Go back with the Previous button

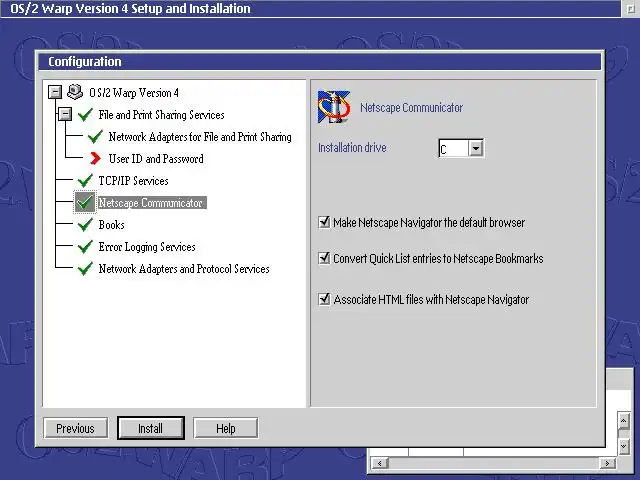[76, 428]
